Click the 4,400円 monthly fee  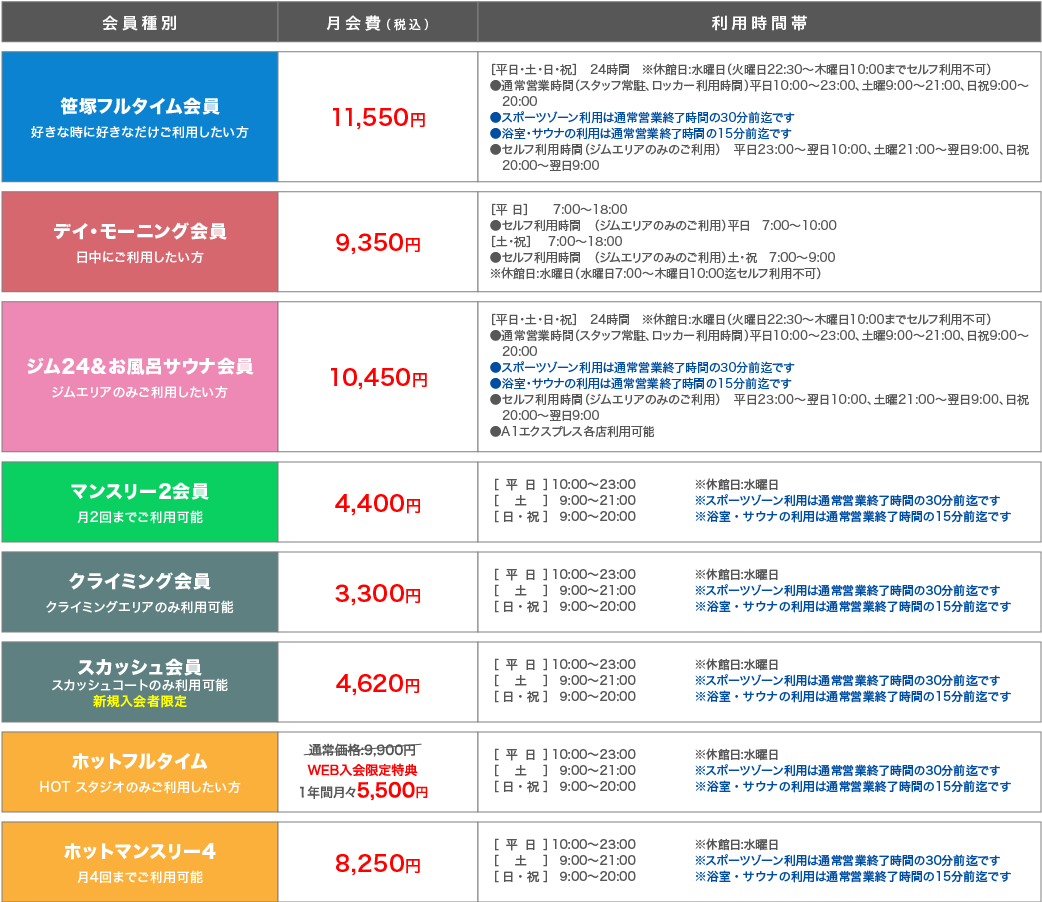377,503
